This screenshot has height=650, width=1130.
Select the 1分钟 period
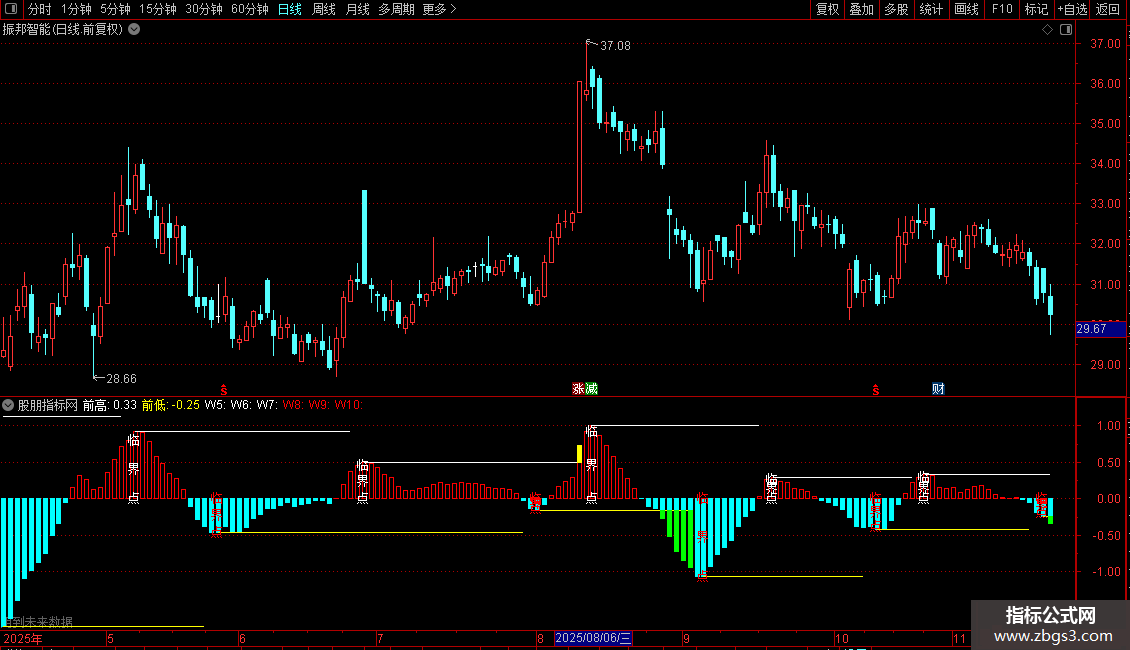(x=76, y=9)
